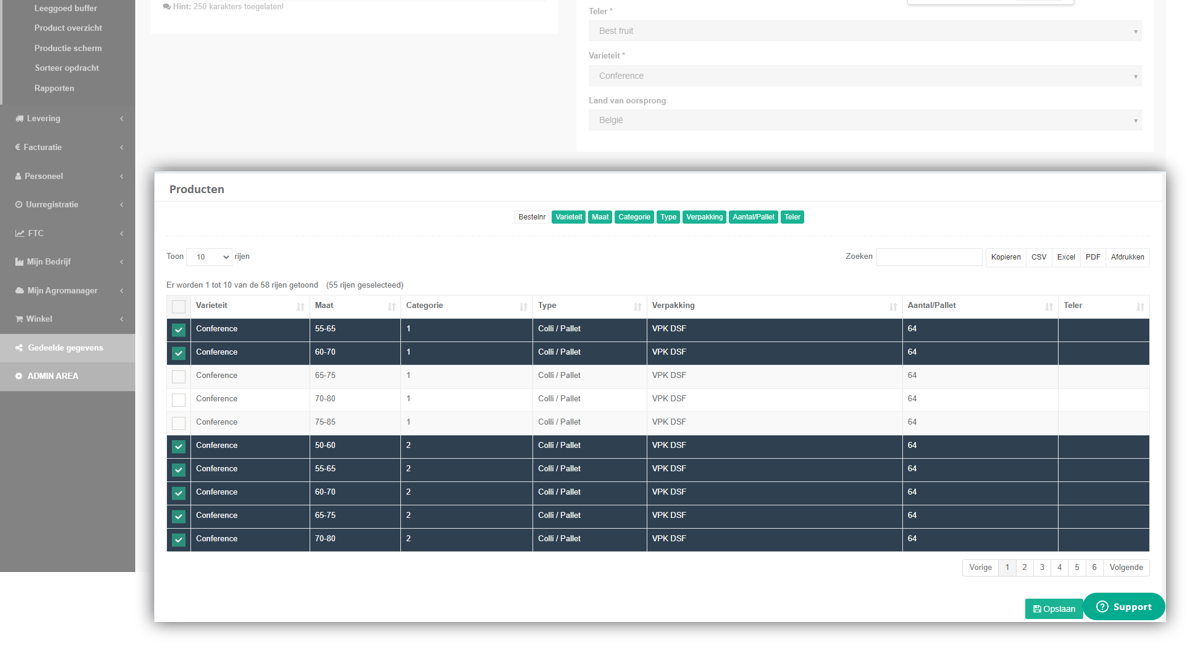Click the Vorige pagination button
Screen dimensions: 1190x650
click(980, 567)
